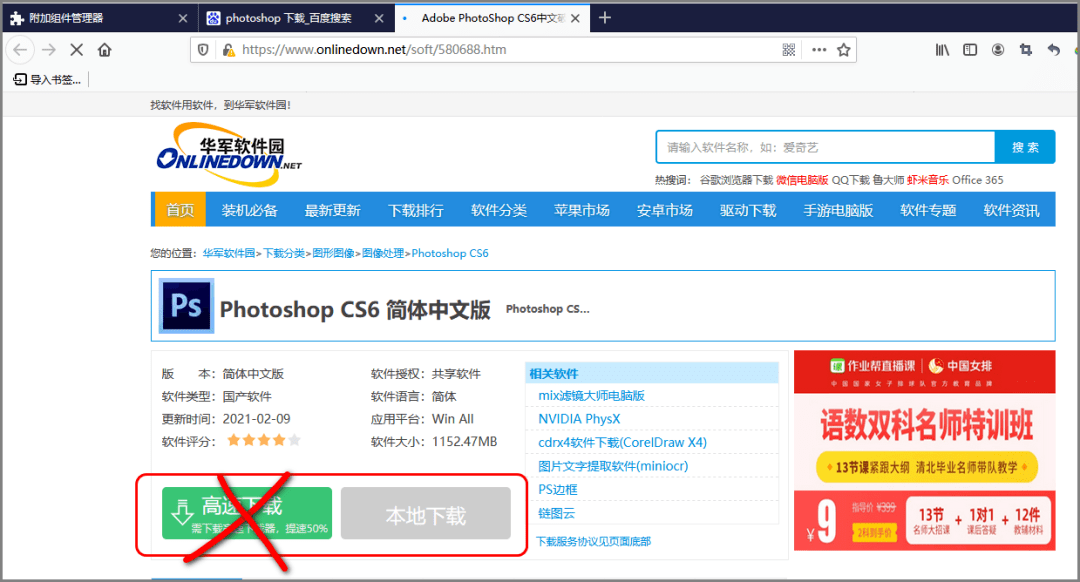Open hot search link 虾米音乐

coord(928,180)
